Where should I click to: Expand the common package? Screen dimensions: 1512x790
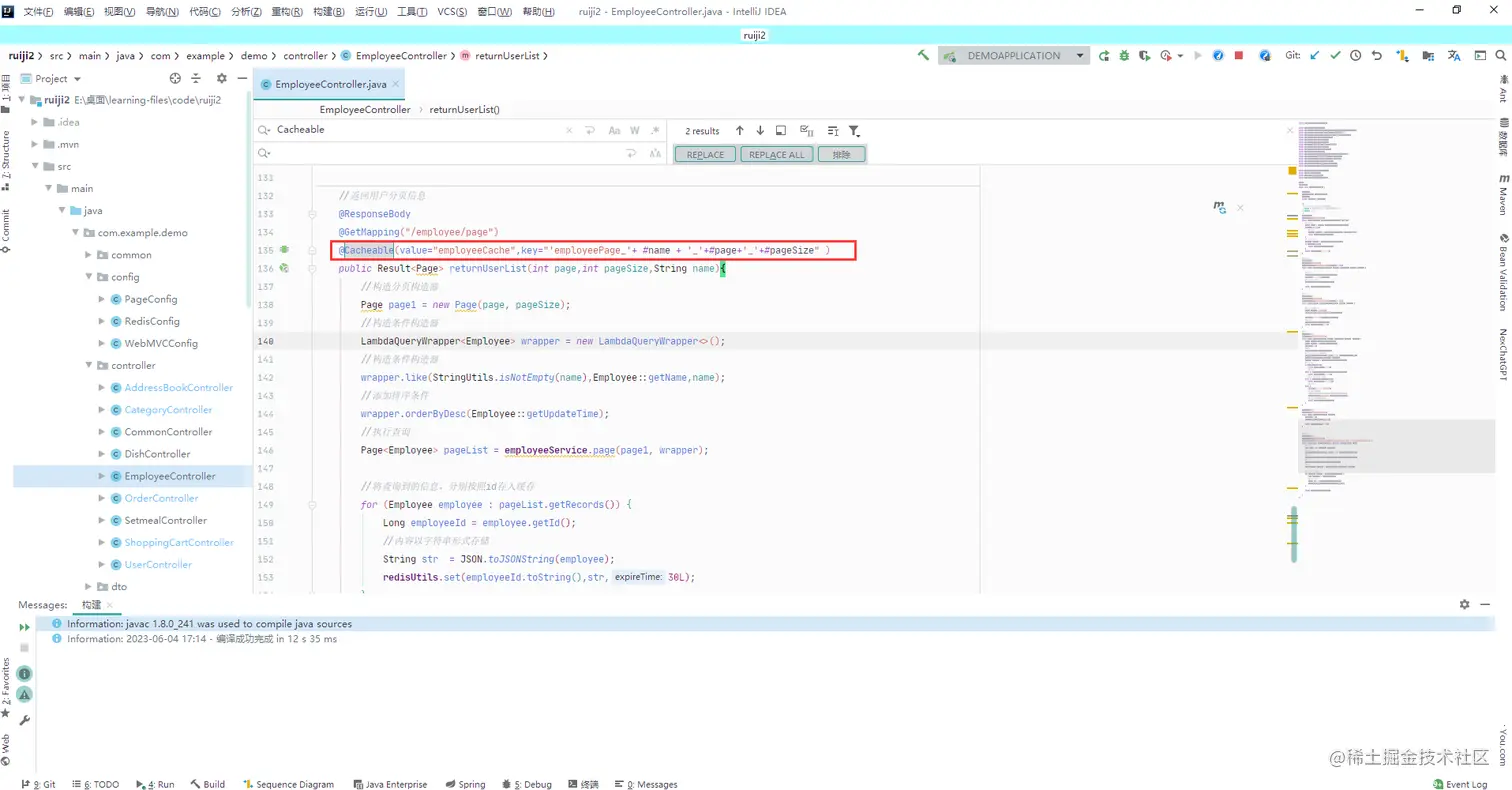tap(89, 255)
